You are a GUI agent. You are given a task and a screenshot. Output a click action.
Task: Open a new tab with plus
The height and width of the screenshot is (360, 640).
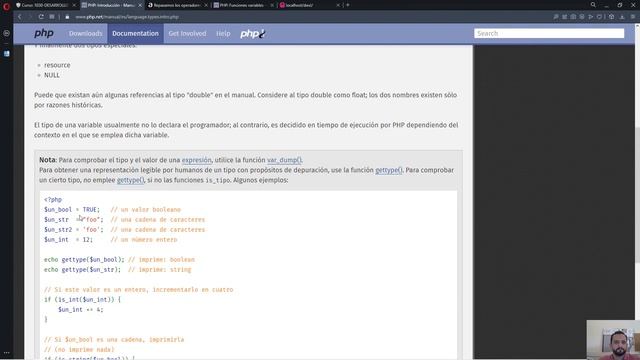point(348,5)
